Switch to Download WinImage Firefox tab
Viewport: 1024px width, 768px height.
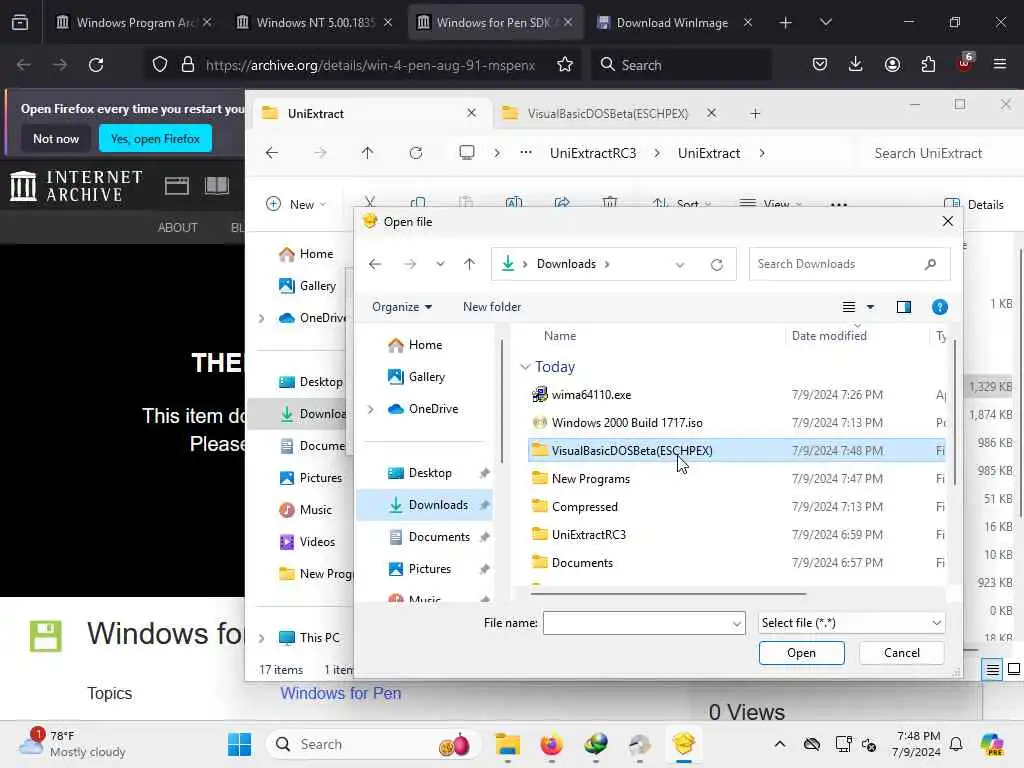click(672, 23)
